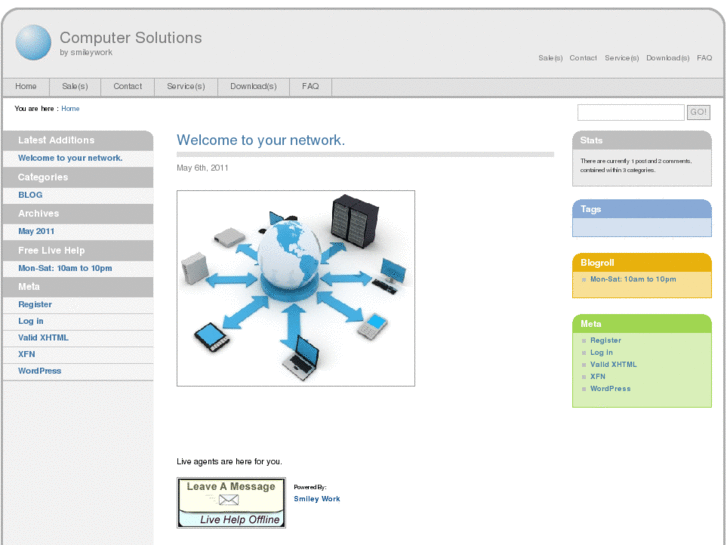Click WordPress in the left Meta list
This screenshot has height=545, width=727.
point(39,371)
